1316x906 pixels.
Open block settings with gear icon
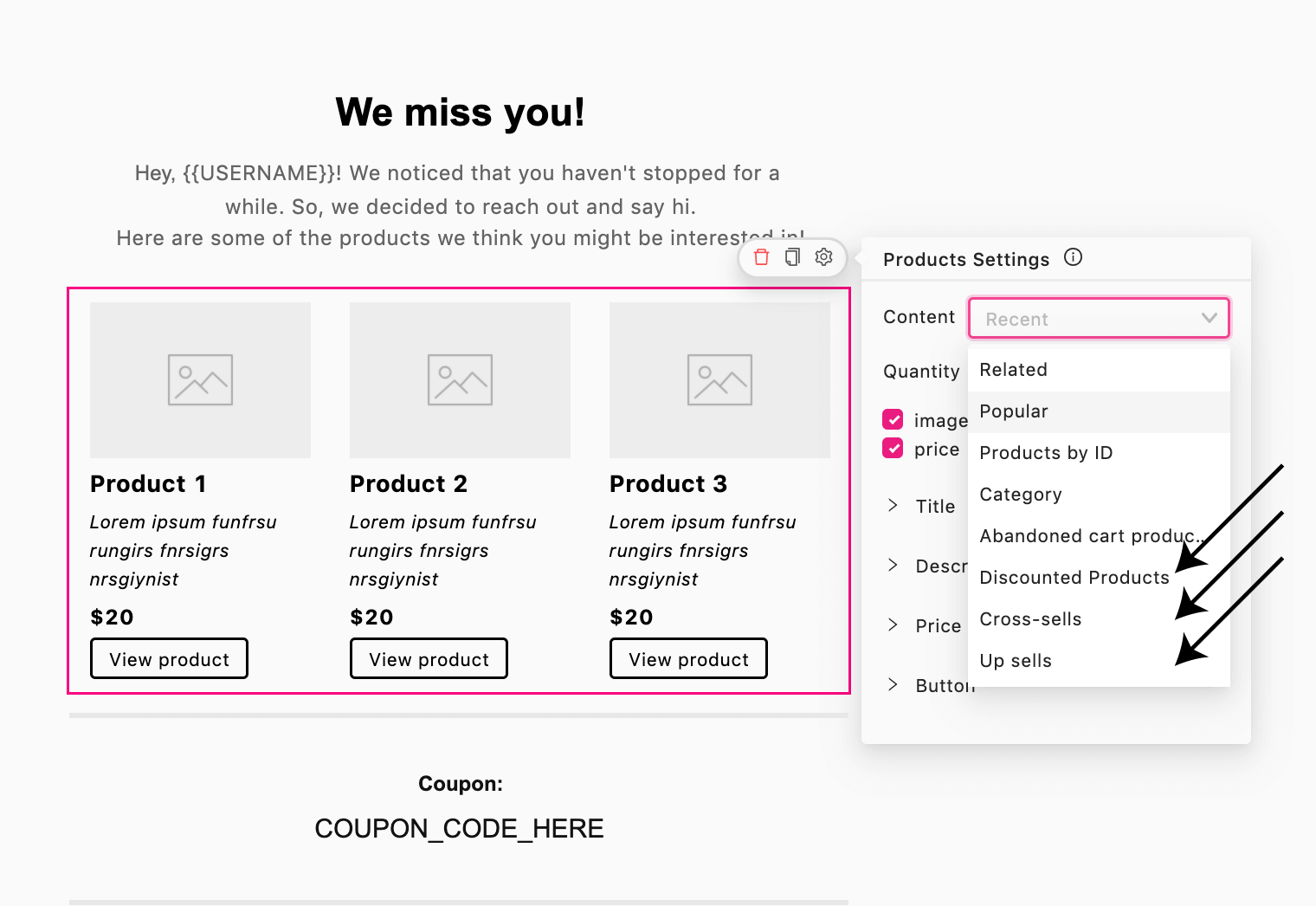pos(823,257)
